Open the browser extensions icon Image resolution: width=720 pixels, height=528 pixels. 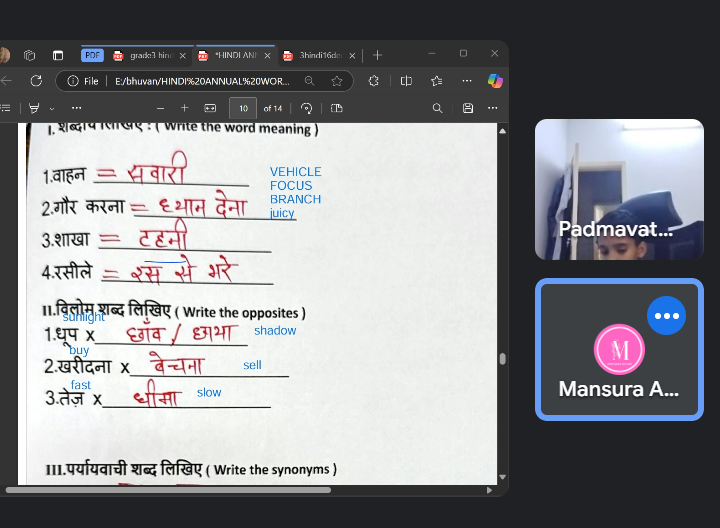374,81
